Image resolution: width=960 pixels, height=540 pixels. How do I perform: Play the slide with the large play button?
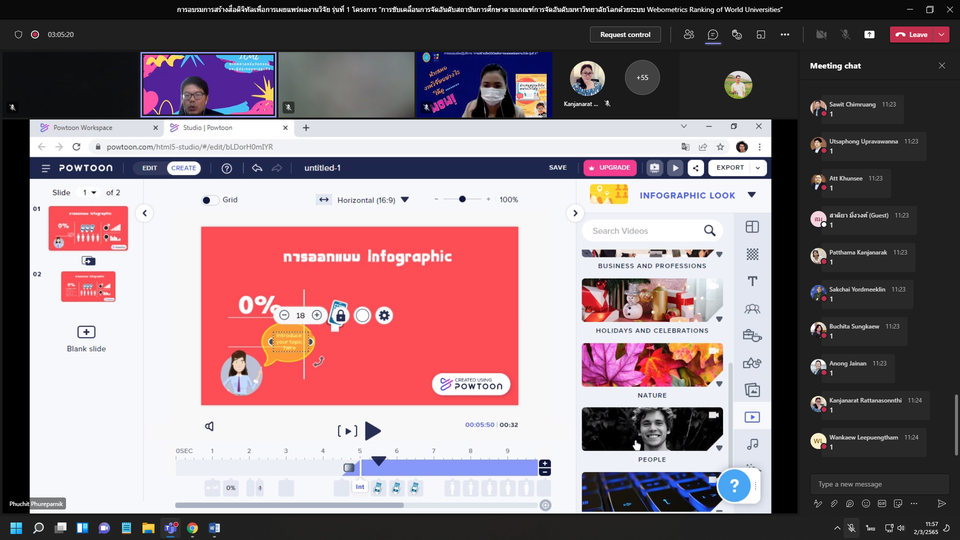click(x=372, y=430)
